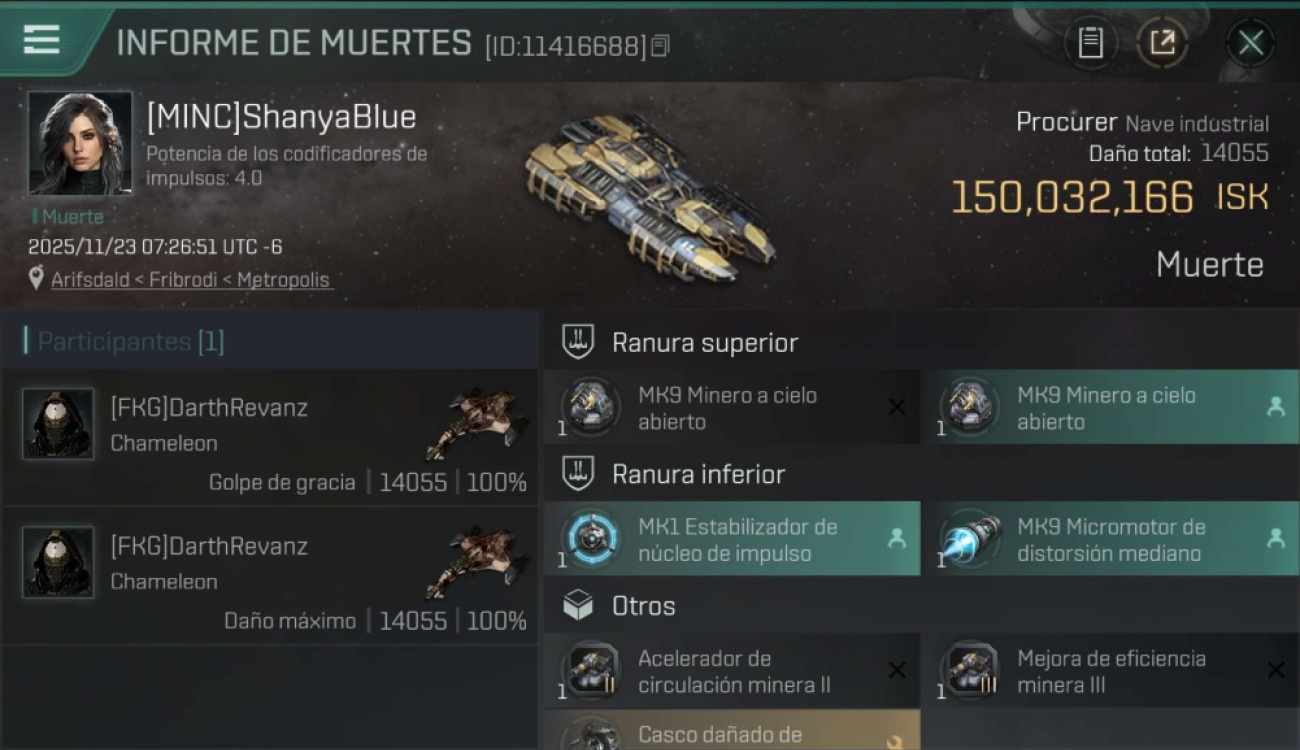1300x750 pixels.
Task: Select Acelerador de circulación minera II item
Action: [x=731, y=671]
